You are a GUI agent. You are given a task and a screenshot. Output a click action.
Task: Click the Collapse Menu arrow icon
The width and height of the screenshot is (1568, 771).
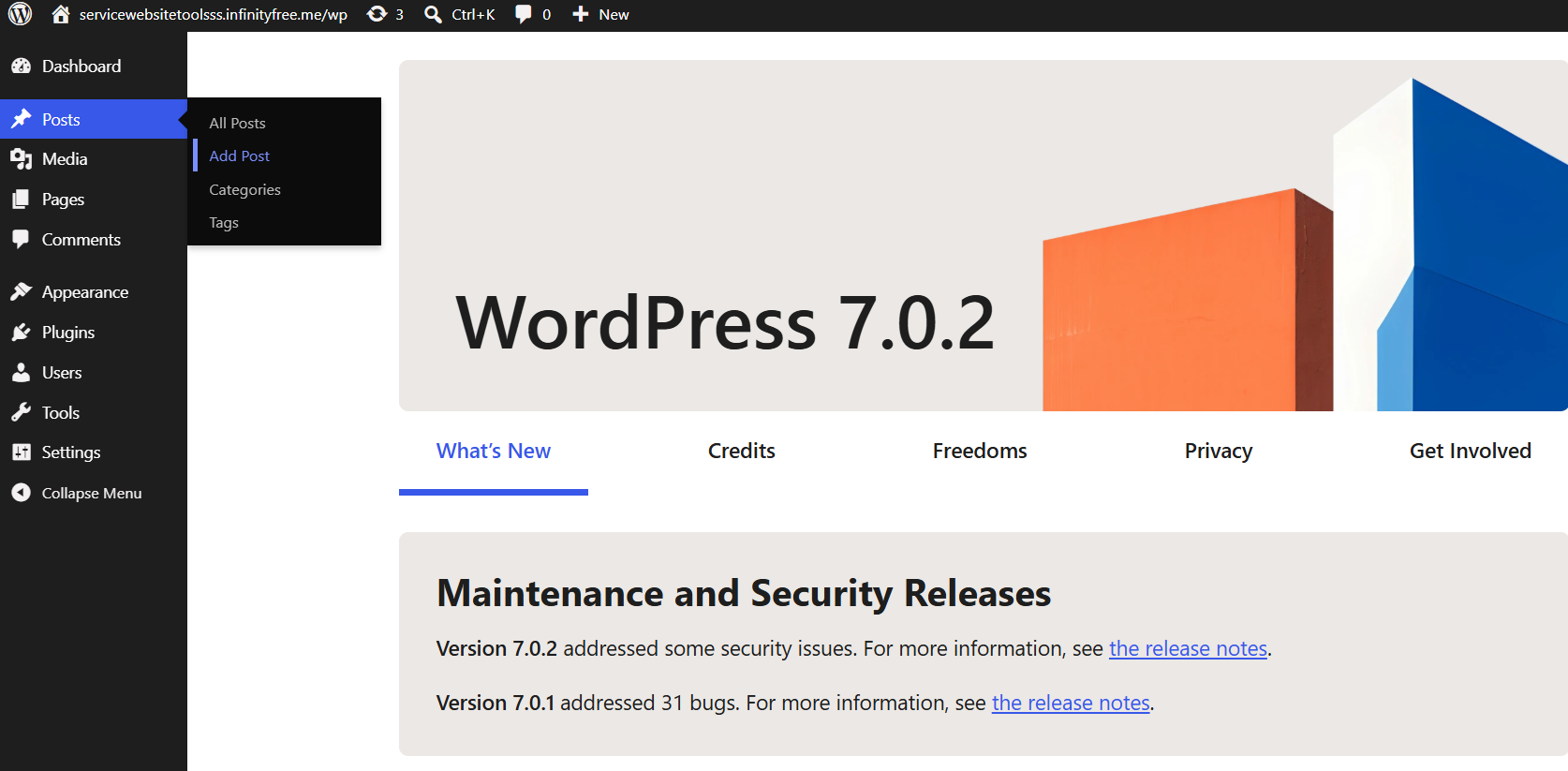[x=21, y=493]
